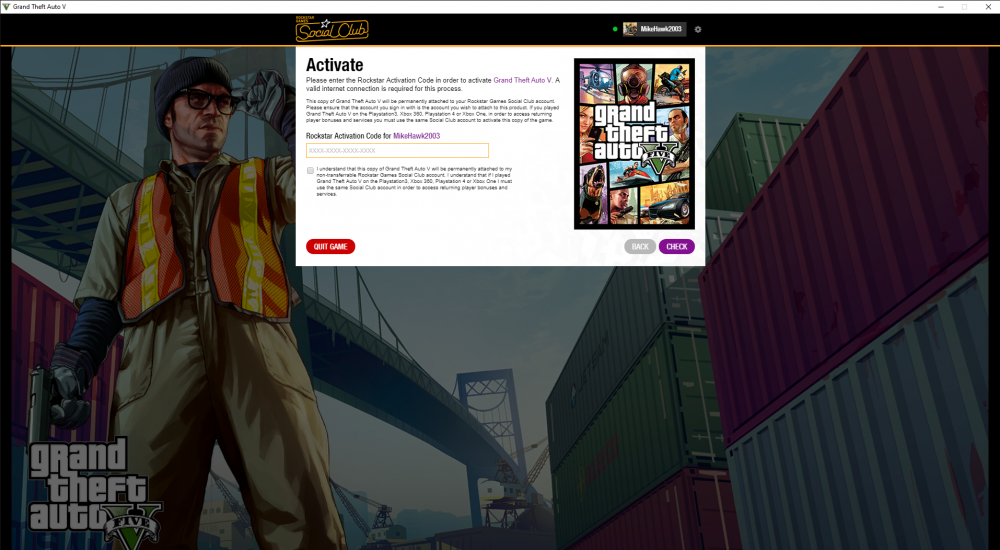Click the green online status dot

(615, 29)
